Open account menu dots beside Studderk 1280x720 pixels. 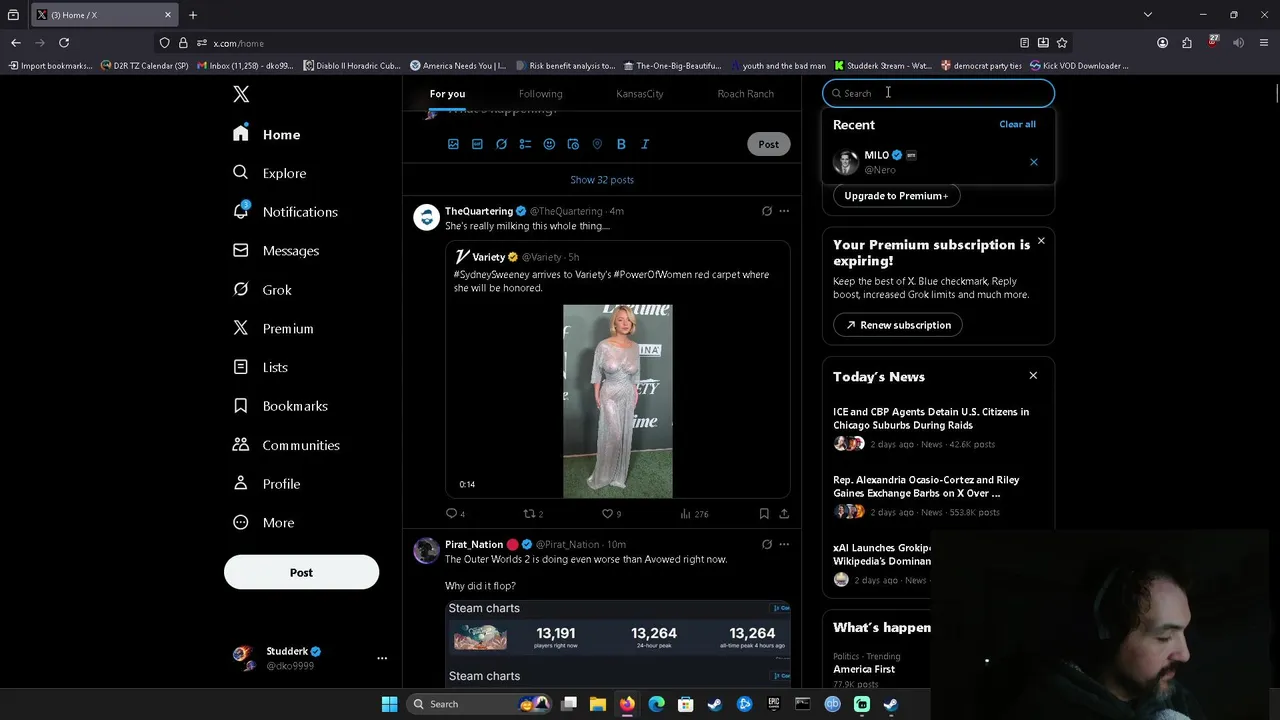point(382,658)
